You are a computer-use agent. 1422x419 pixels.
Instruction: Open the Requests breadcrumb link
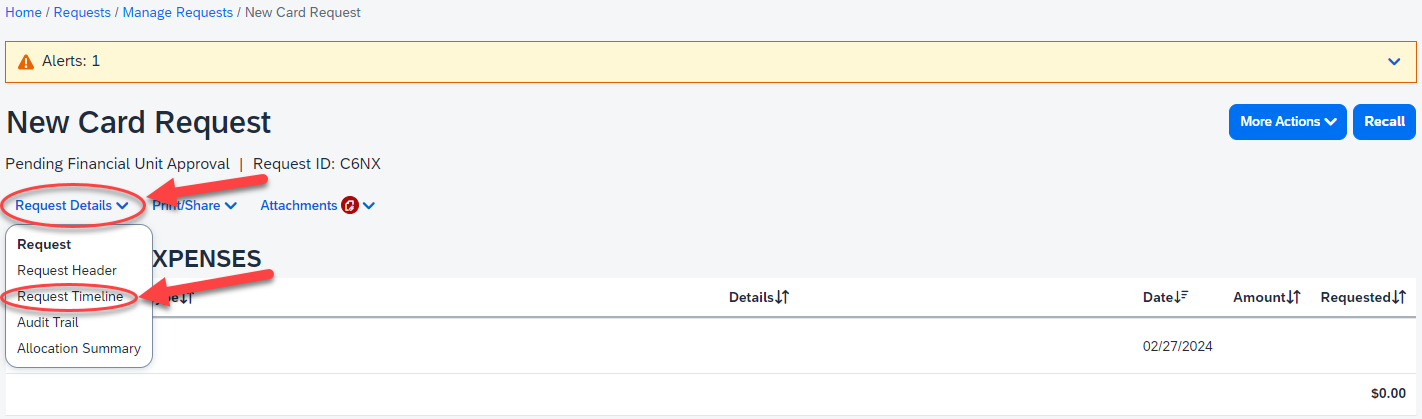click(82, 13)
